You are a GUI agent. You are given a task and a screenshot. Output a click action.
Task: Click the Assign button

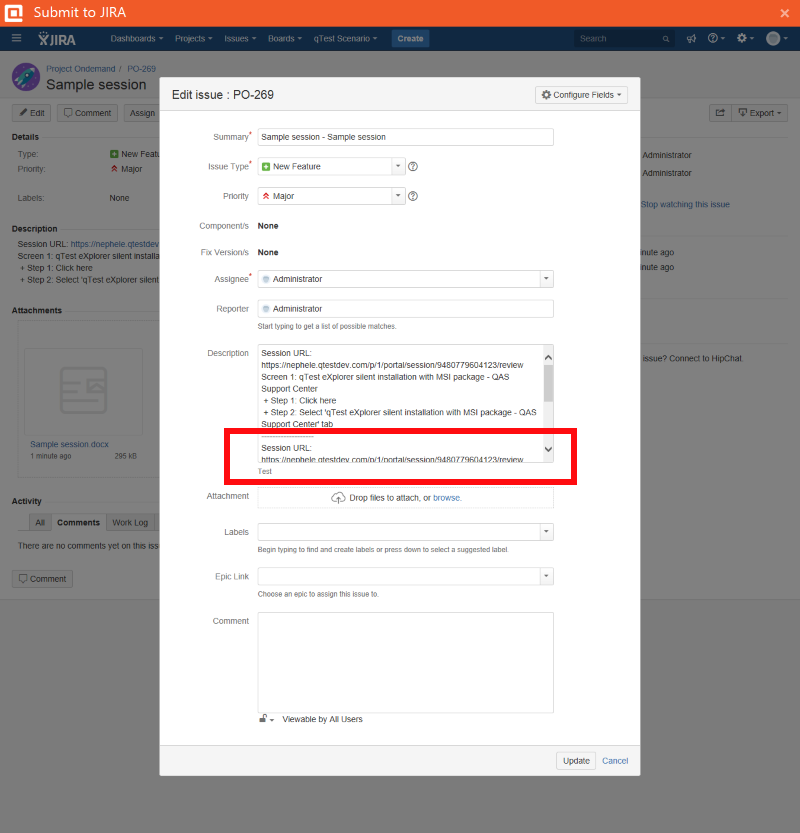pos(142,113)
